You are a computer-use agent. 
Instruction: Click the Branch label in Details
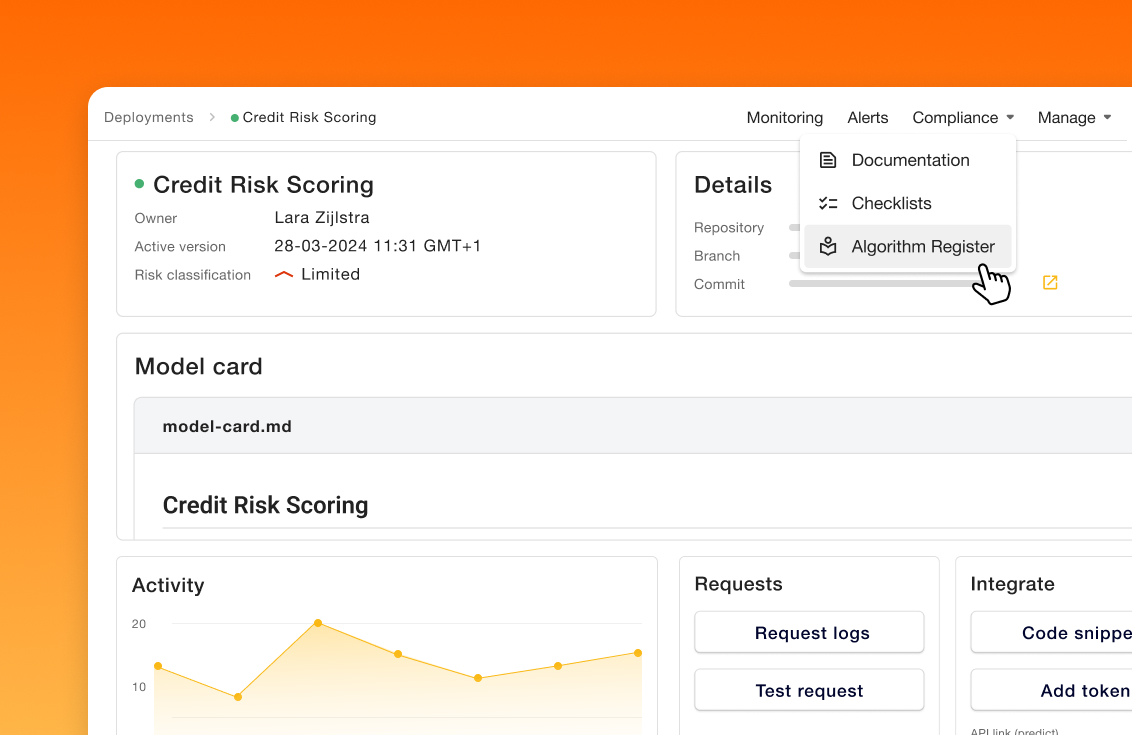[x=717, y=256]
